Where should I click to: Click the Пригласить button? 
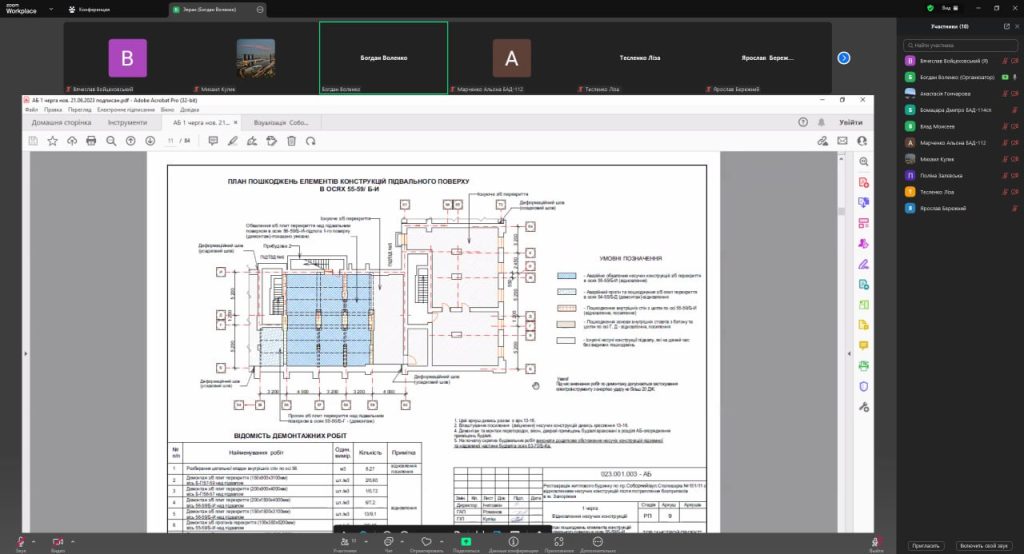tap(925, 545)
